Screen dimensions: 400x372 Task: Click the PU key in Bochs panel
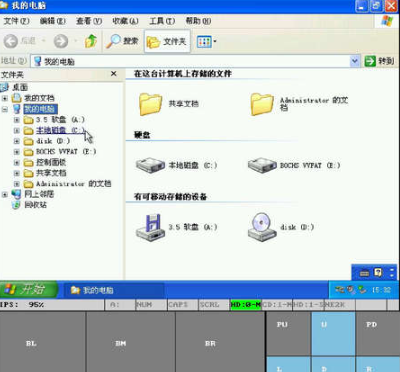pos(288,334)
